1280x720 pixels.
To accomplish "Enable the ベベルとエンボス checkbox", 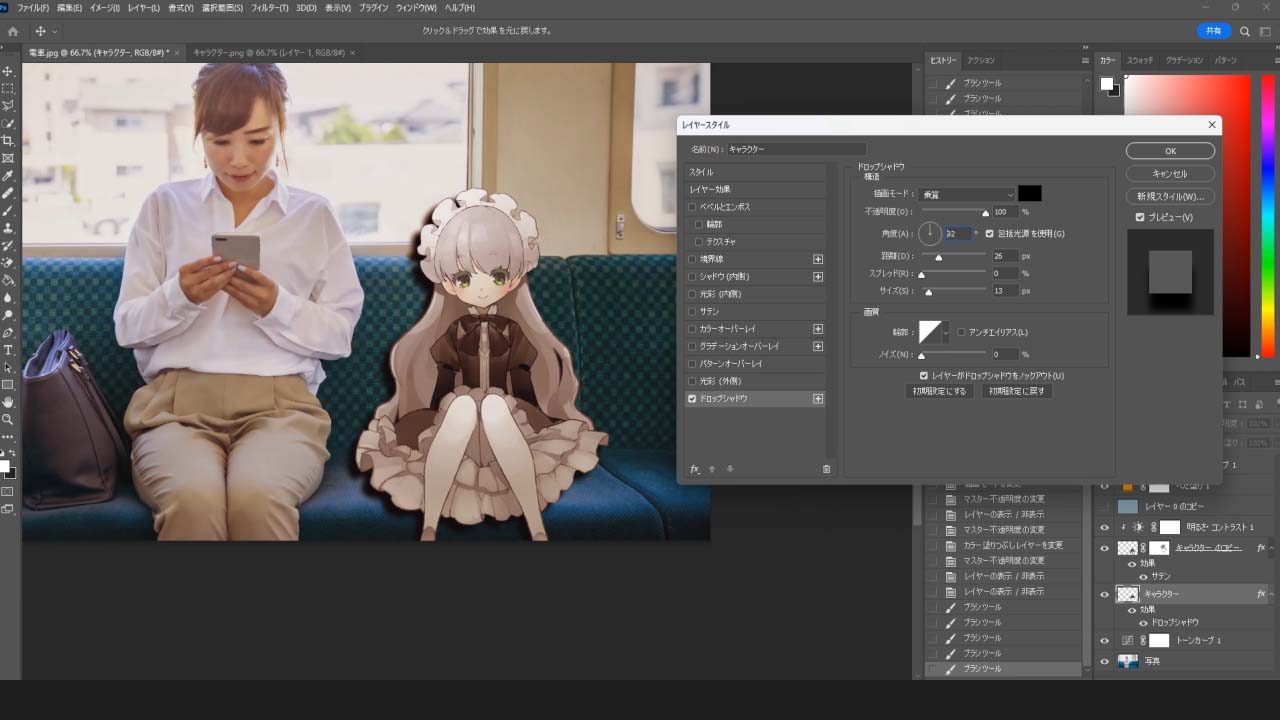I will tap(692, 207).
